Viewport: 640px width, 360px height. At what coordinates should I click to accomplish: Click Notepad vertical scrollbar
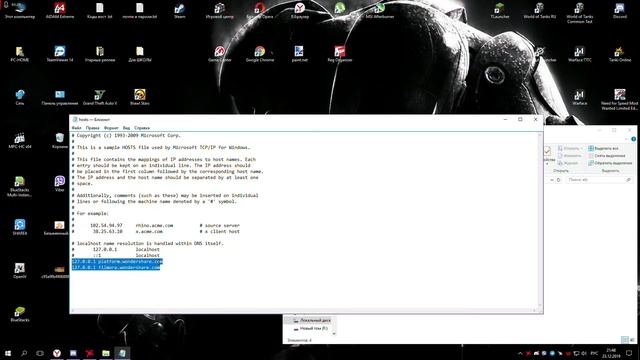click(x=540, y=221)
